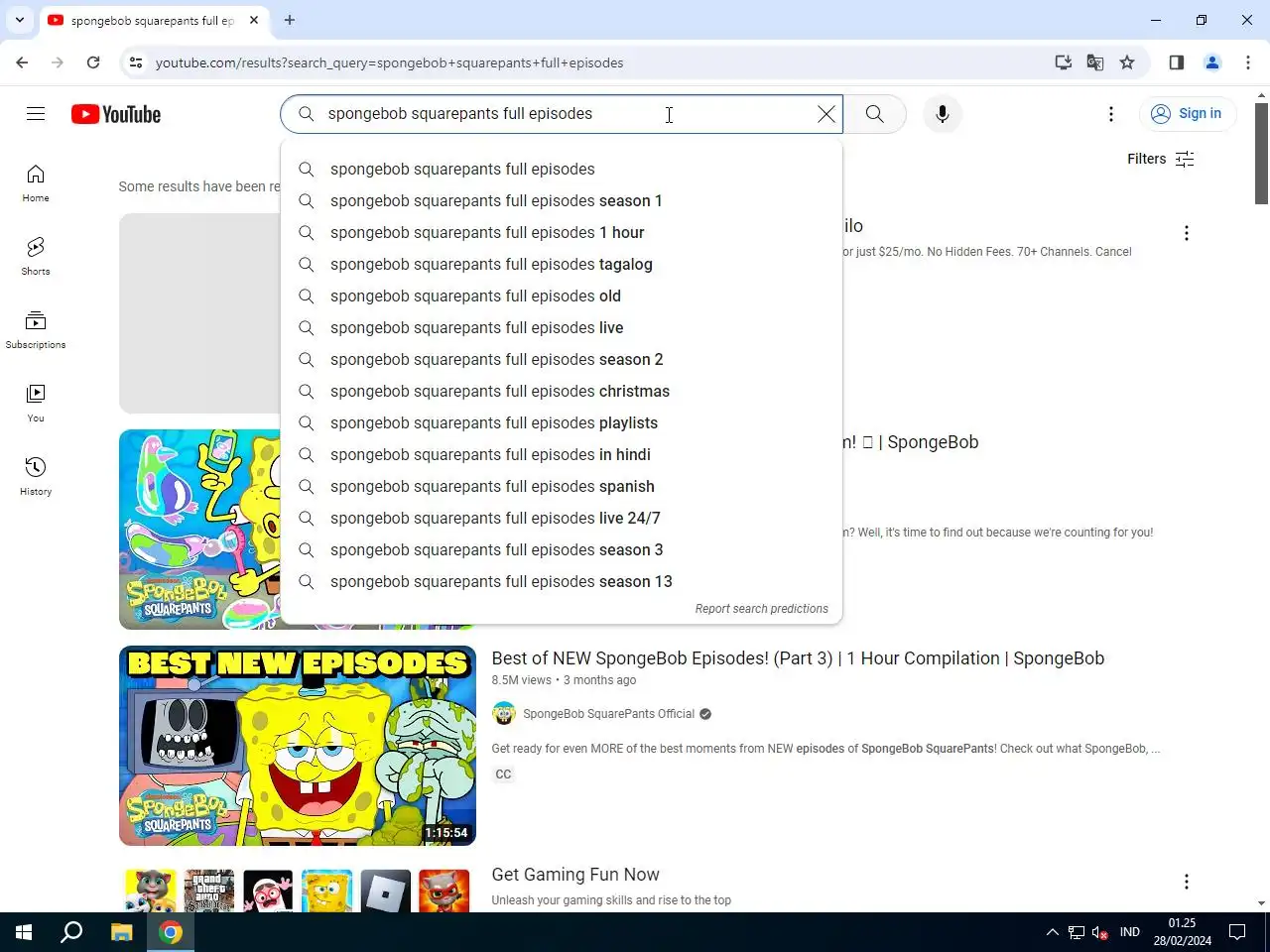The height and width of the screenshot is (952, 1270).
Task: Go forward in browser history
Action: 58,62
